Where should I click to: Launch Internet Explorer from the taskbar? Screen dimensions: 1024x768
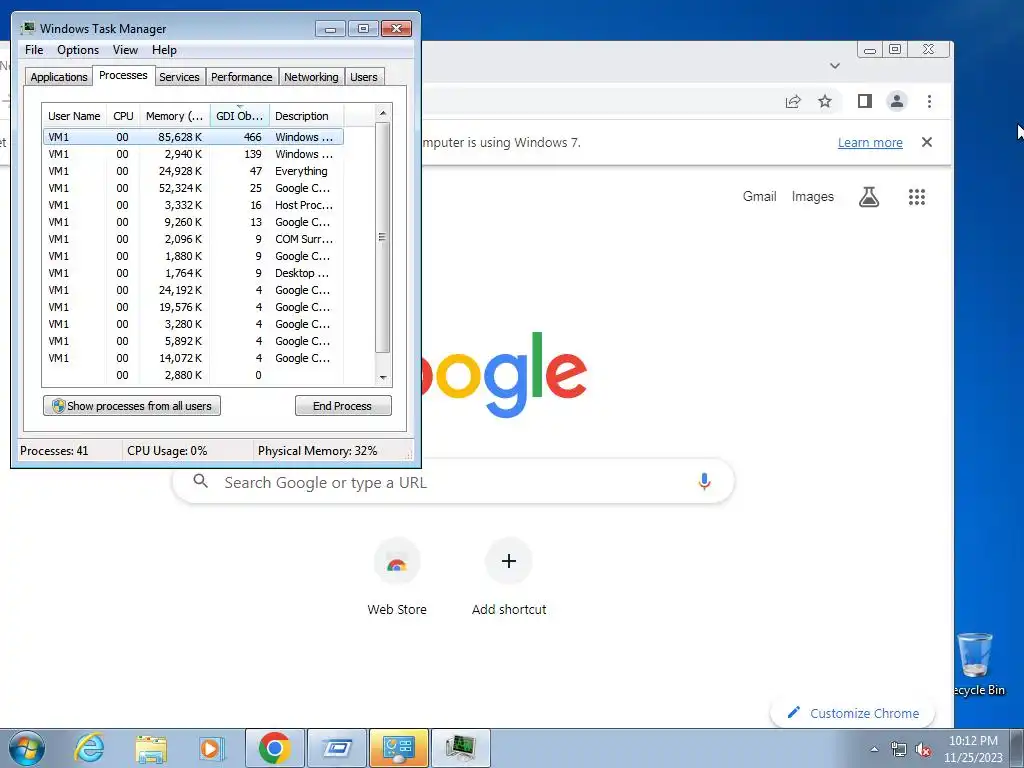point(89,748)
